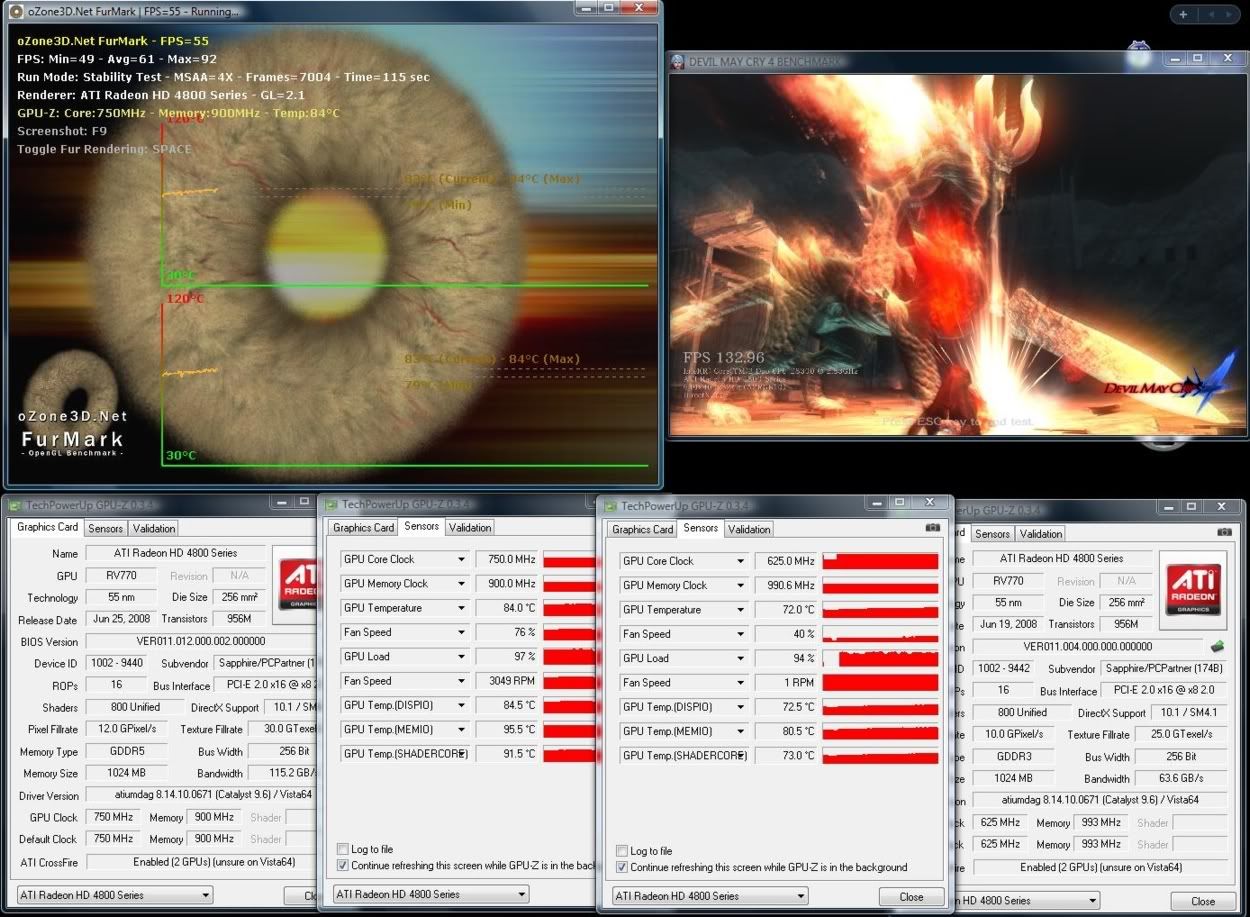
Task: Click FurMark overlay line 'FPS: Min=49 - Avg=61 - Max=92'
Action: (x=117, y=59)
